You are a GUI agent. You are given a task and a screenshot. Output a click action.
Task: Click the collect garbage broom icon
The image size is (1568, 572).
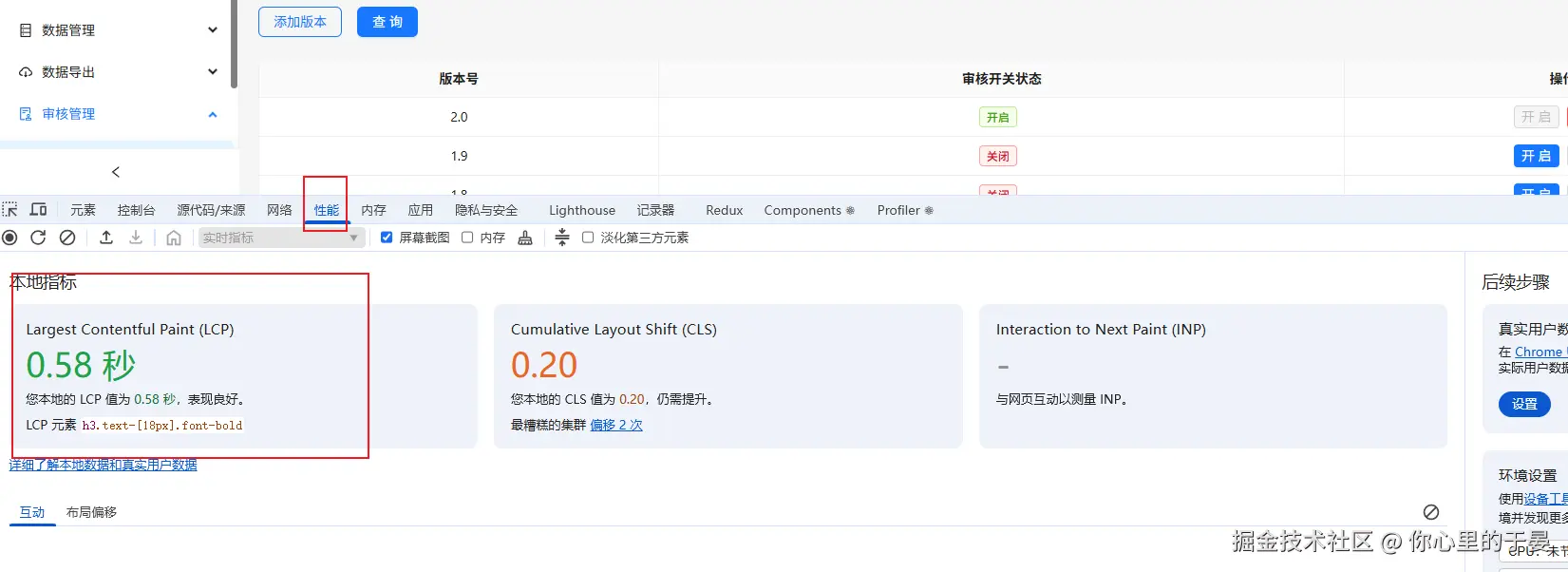[x=525, y=238]
